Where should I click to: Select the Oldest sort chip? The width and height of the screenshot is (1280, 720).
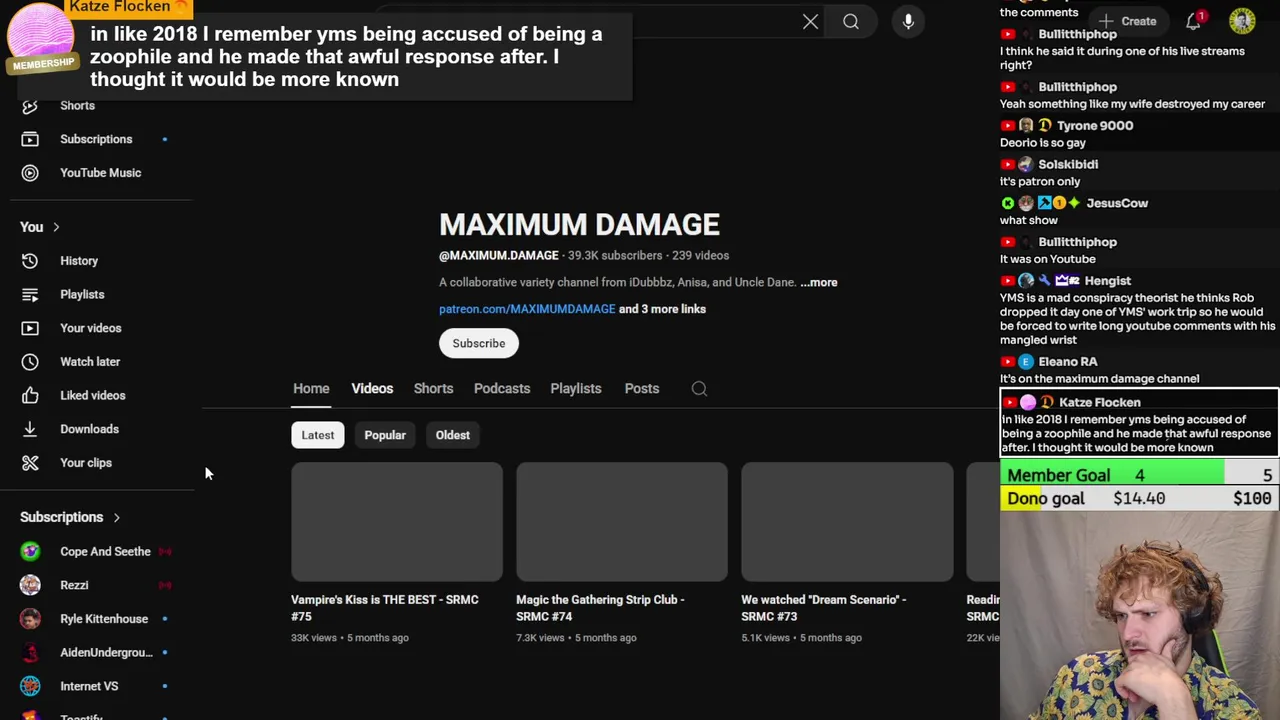[x=452, y=435]
